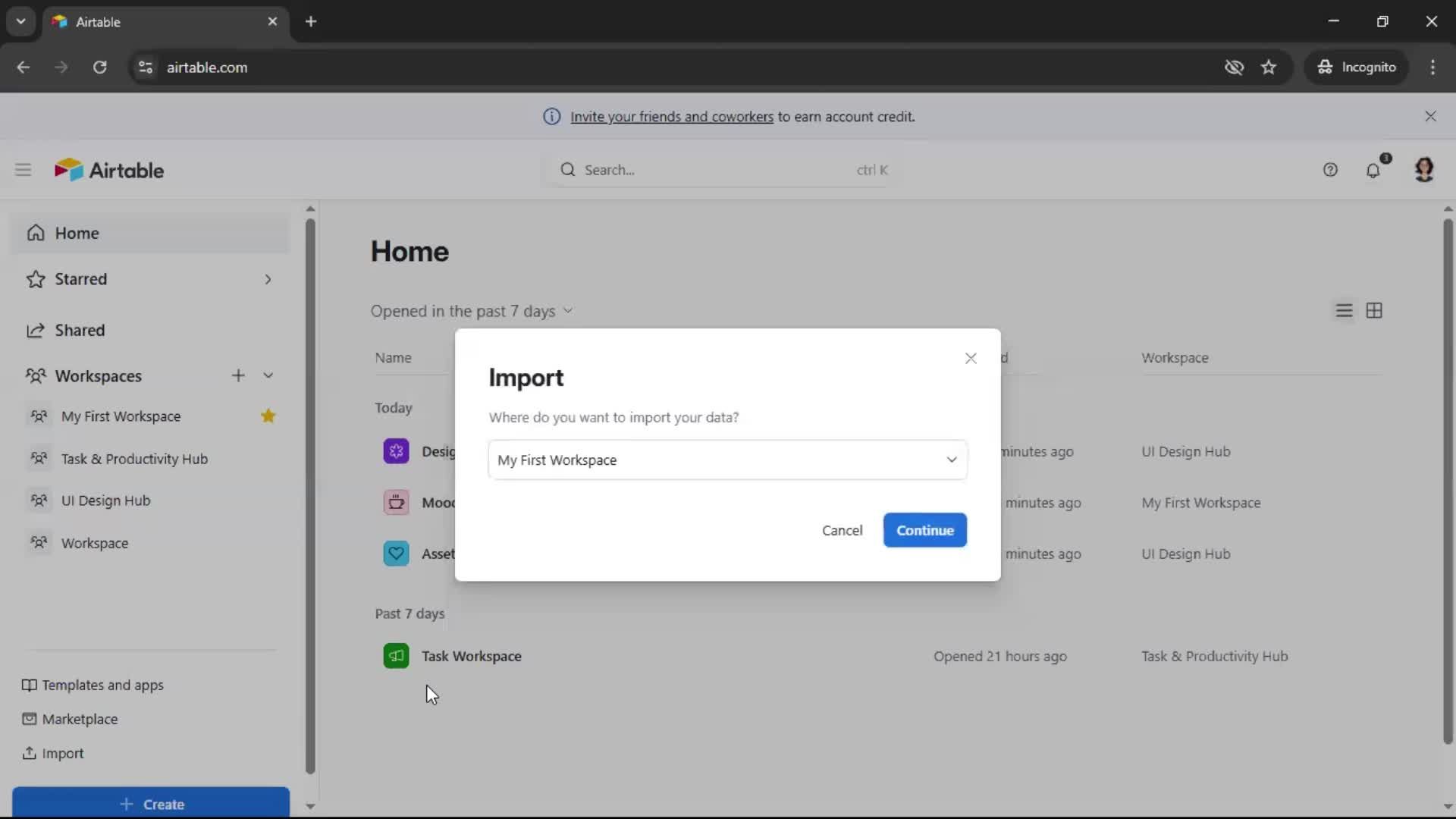Dismiss the invite banner
This screenshot has width=1456, height=819.
pyautogui.click(x=1430, y=116)
